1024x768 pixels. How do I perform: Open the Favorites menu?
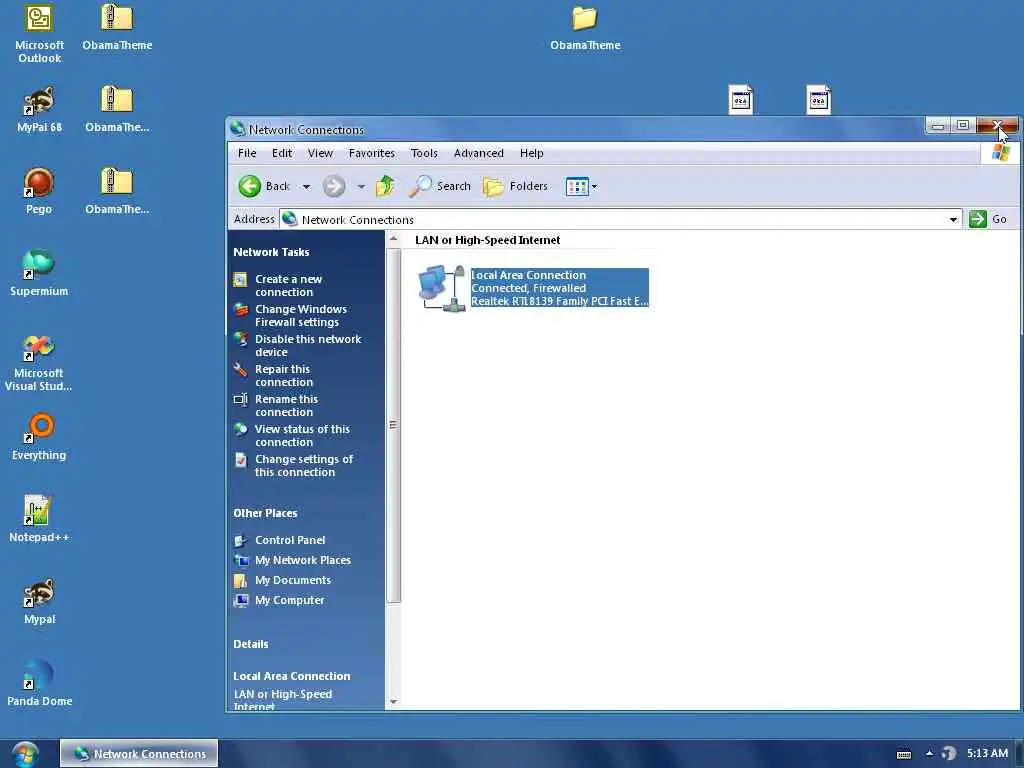point(372,153)
